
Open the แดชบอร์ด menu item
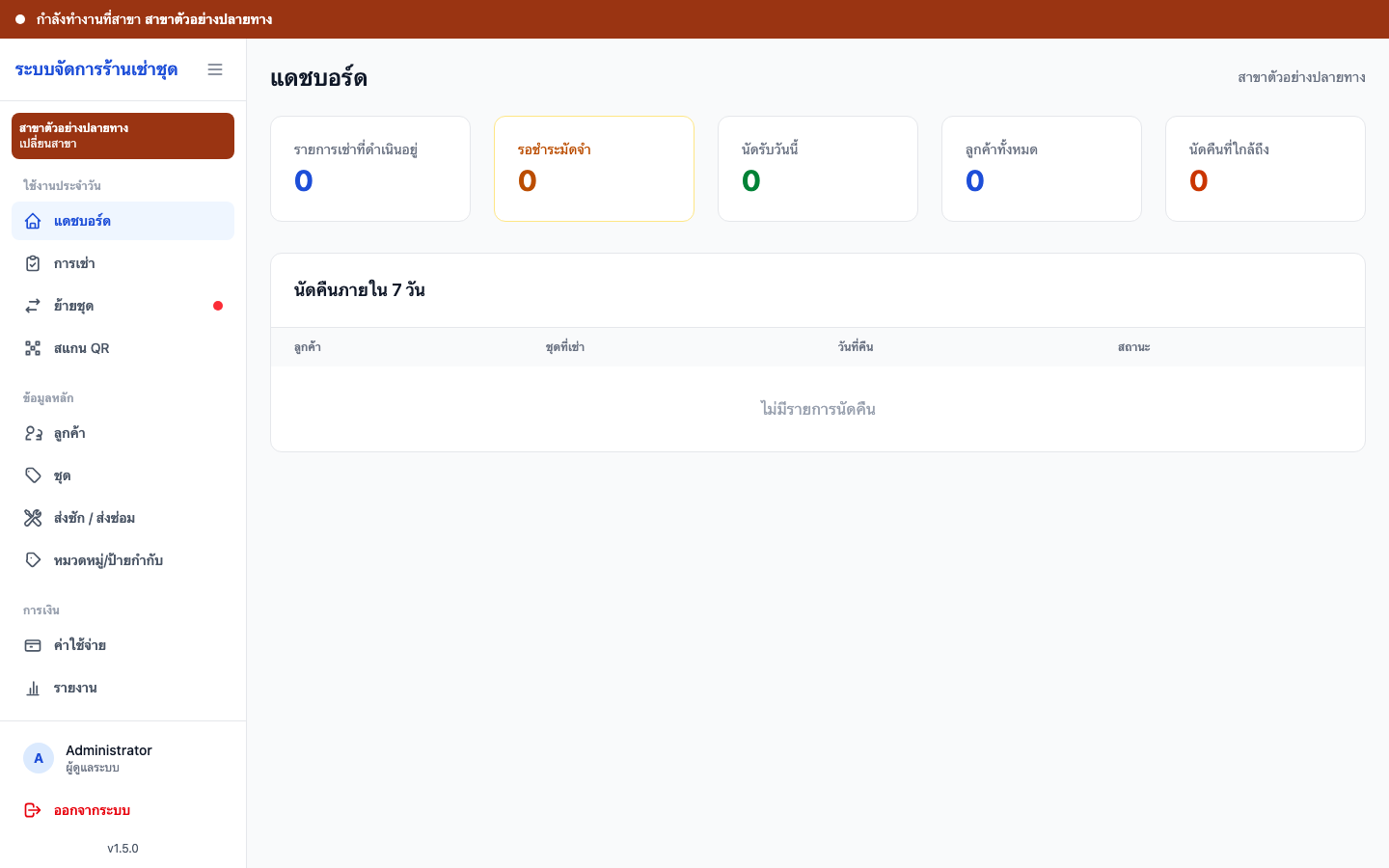(x=123, y=221)
